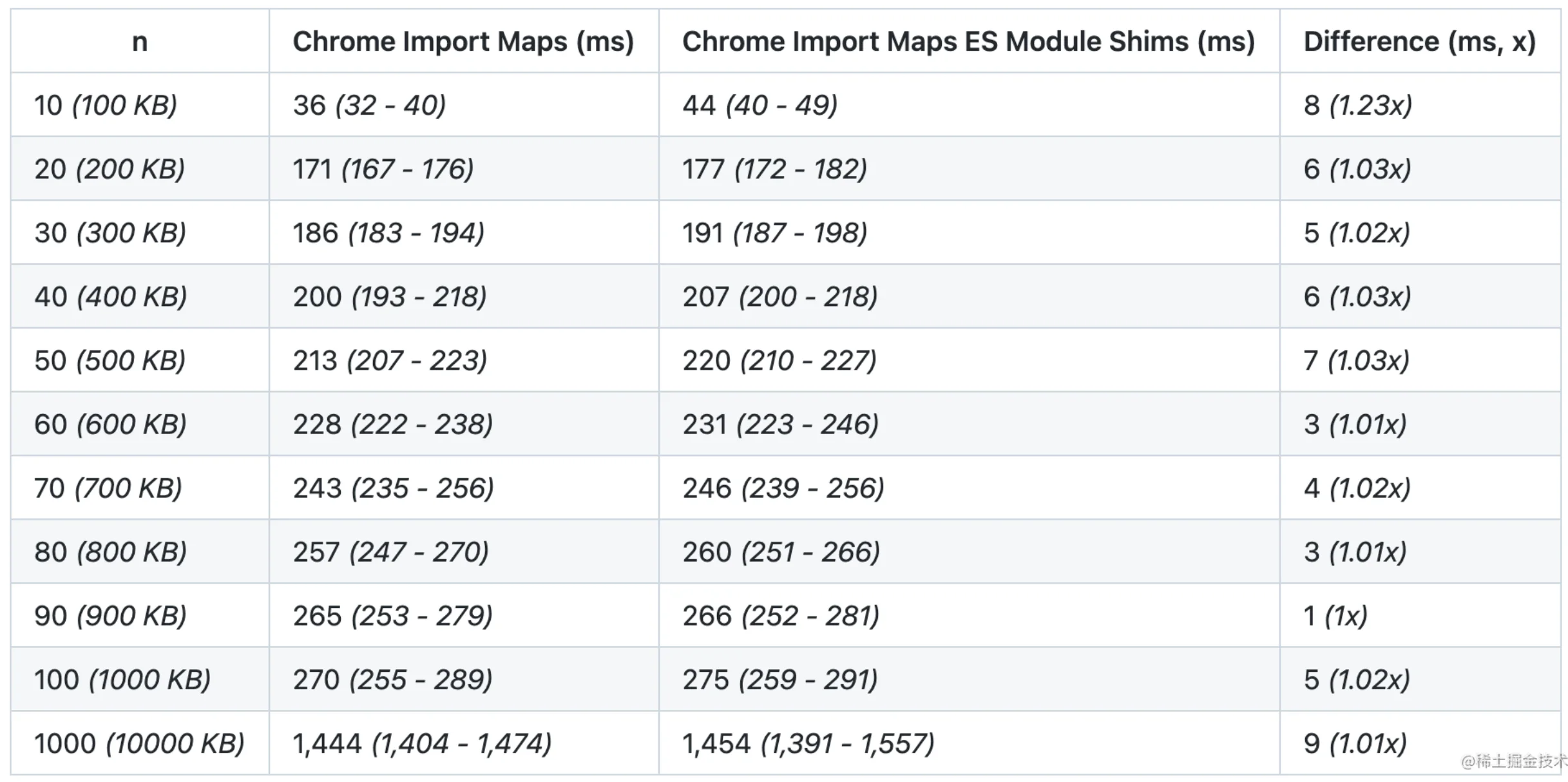Image resolution: width=1568 pixels, height=782 pixels.
Task: Select the cell '50 (500 KB)'
Action: click(140, 359)
